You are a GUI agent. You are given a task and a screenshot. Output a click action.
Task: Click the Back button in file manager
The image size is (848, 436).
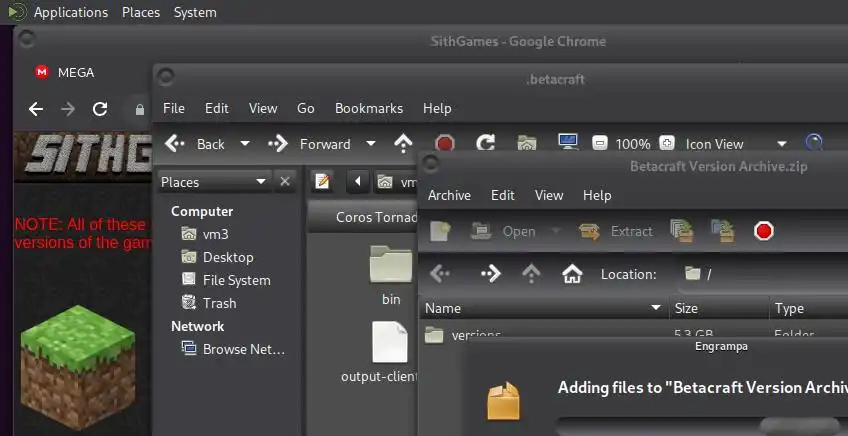point(195,144)
